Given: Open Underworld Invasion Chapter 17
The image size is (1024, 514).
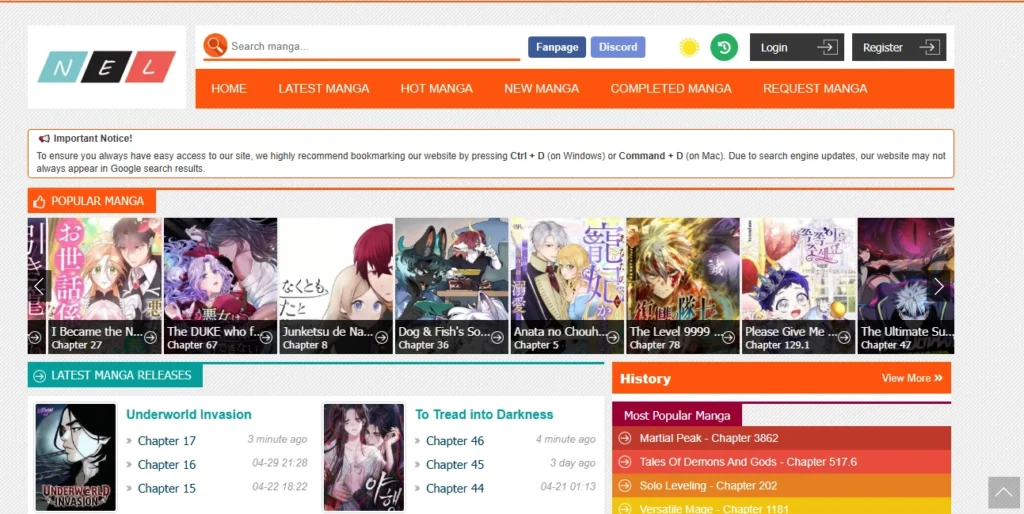Looking at the screenshot, I should click(167, 441).
